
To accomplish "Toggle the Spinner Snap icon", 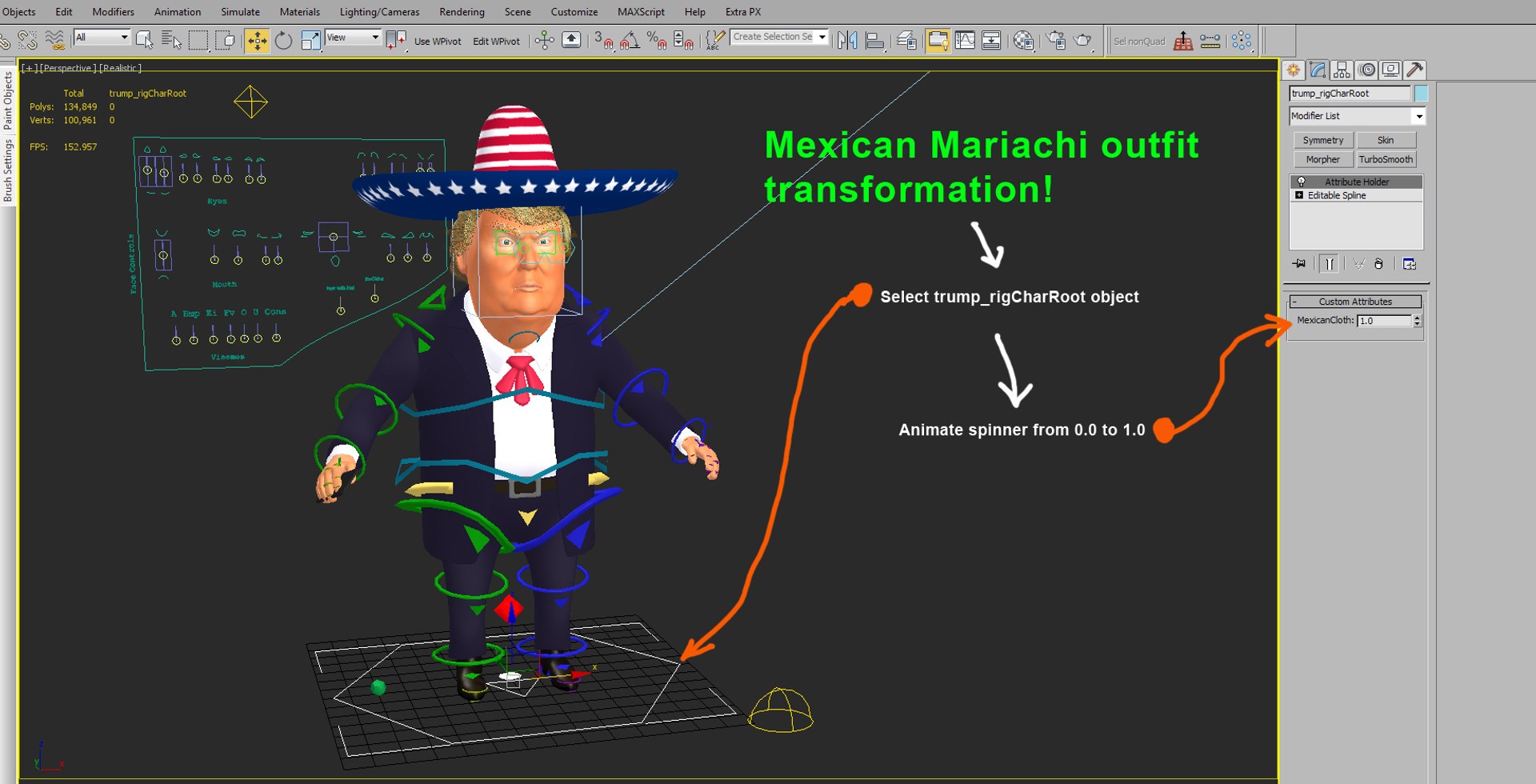I will click(683, 40).
